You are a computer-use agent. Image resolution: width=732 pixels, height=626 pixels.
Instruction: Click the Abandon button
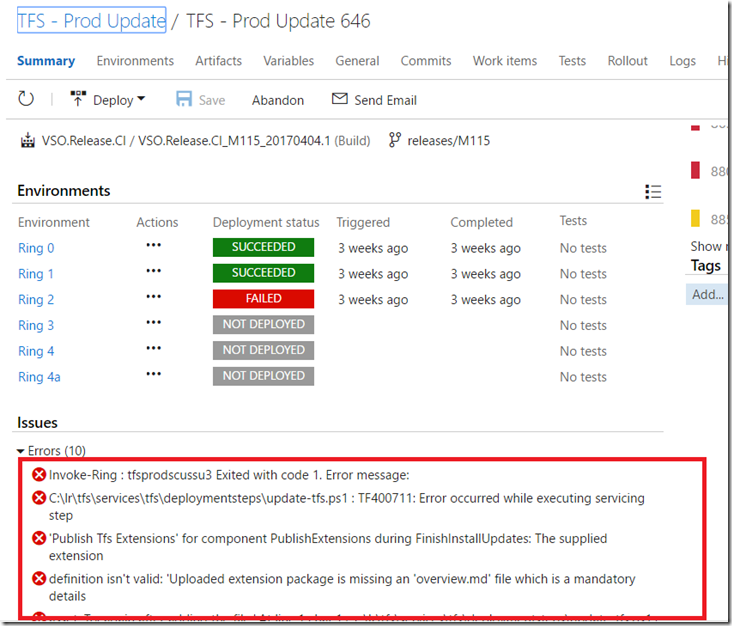(x=278, y=100)
